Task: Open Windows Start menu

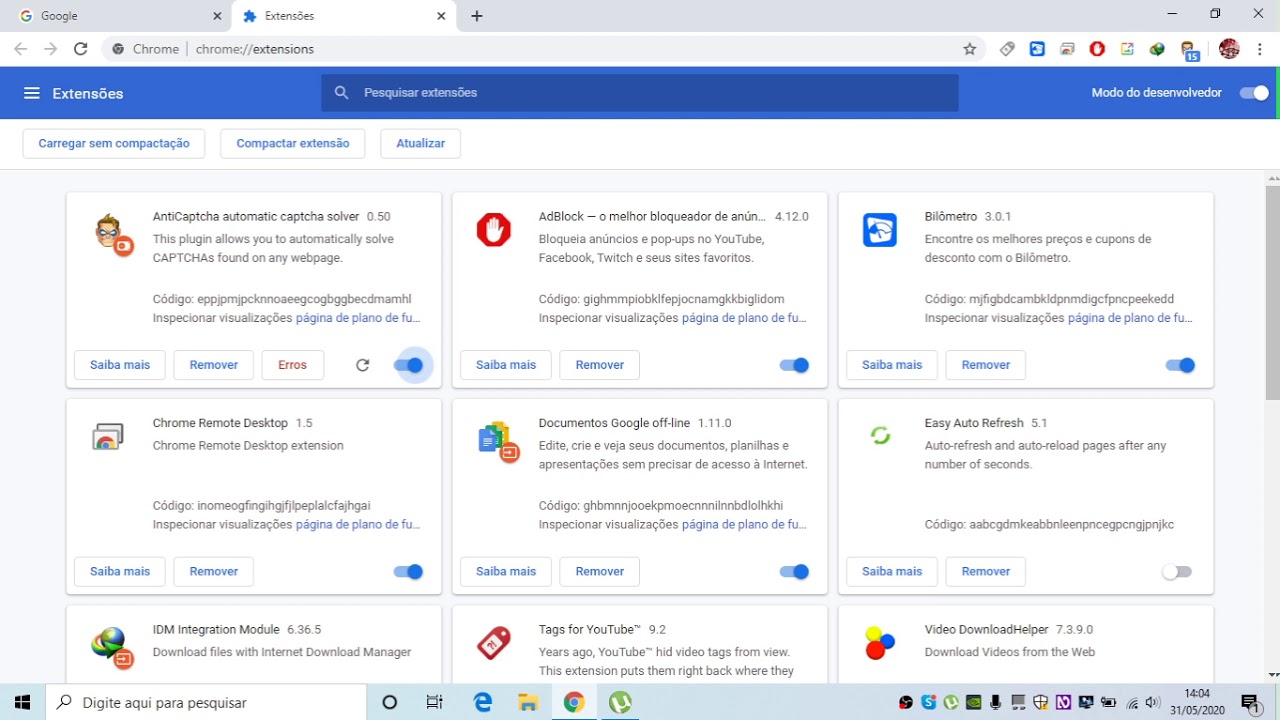Action: click(x=22, y=703)
